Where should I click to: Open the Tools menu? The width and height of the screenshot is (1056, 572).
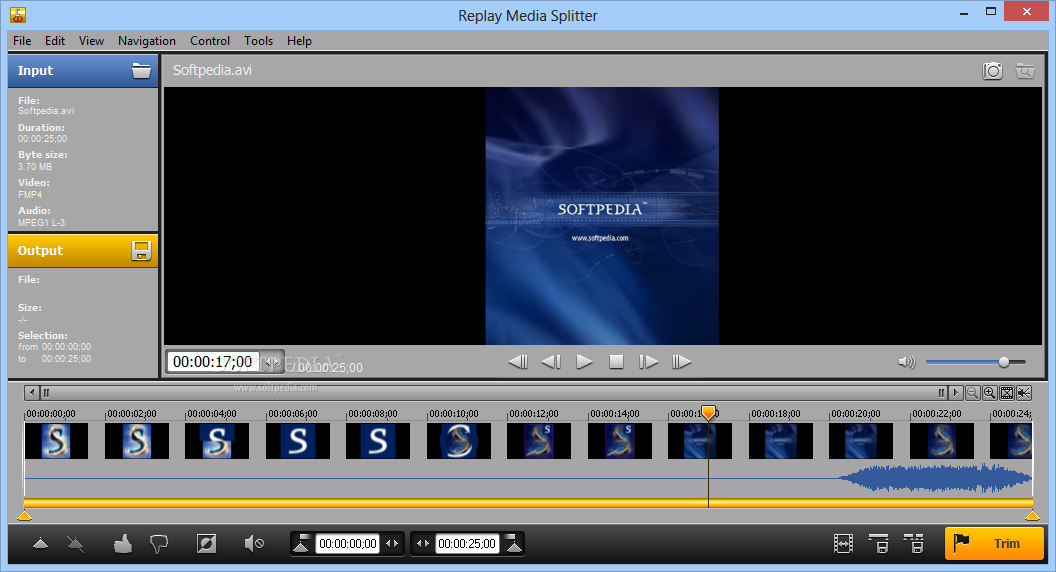(x=259, y=40)
